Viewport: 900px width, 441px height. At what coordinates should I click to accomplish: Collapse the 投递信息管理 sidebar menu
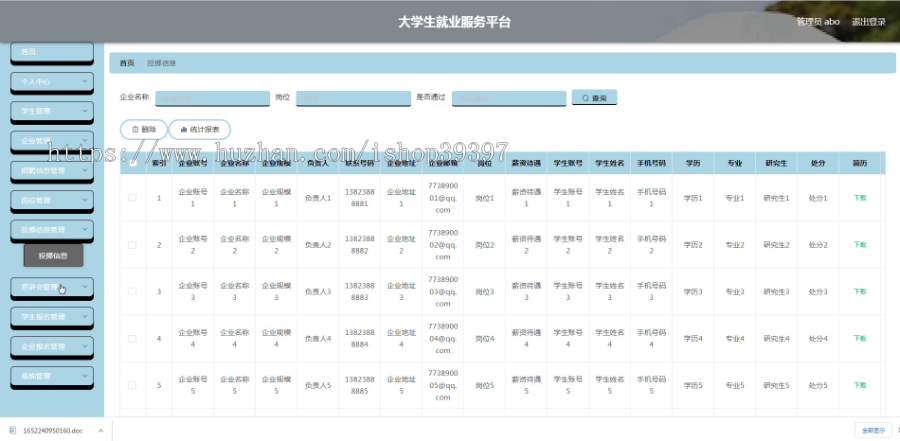click(x=52, y=230)
